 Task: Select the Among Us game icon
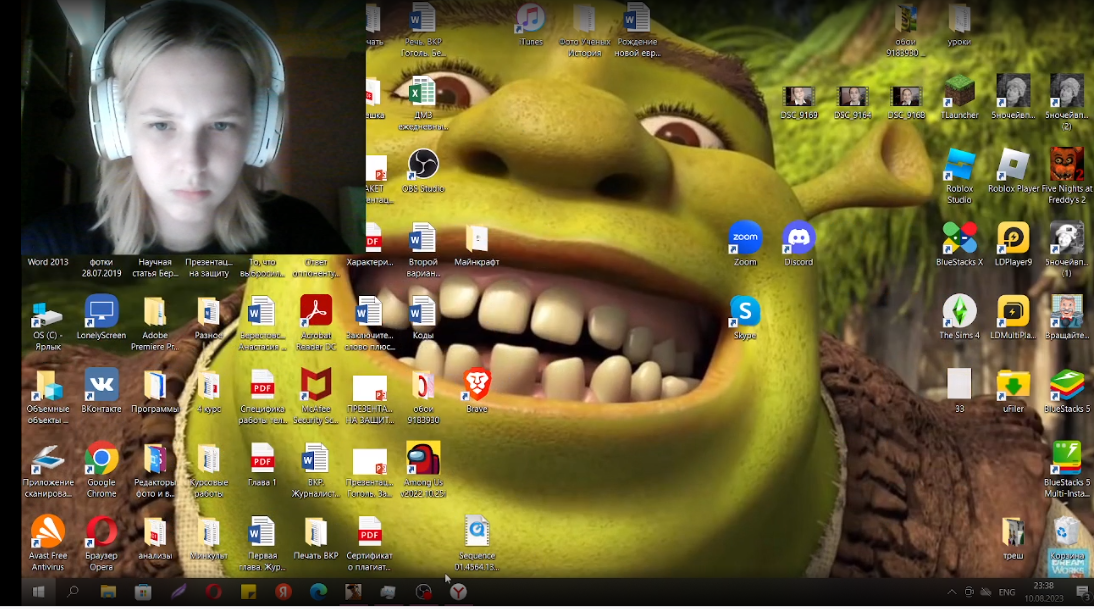[x=423, y=459]
